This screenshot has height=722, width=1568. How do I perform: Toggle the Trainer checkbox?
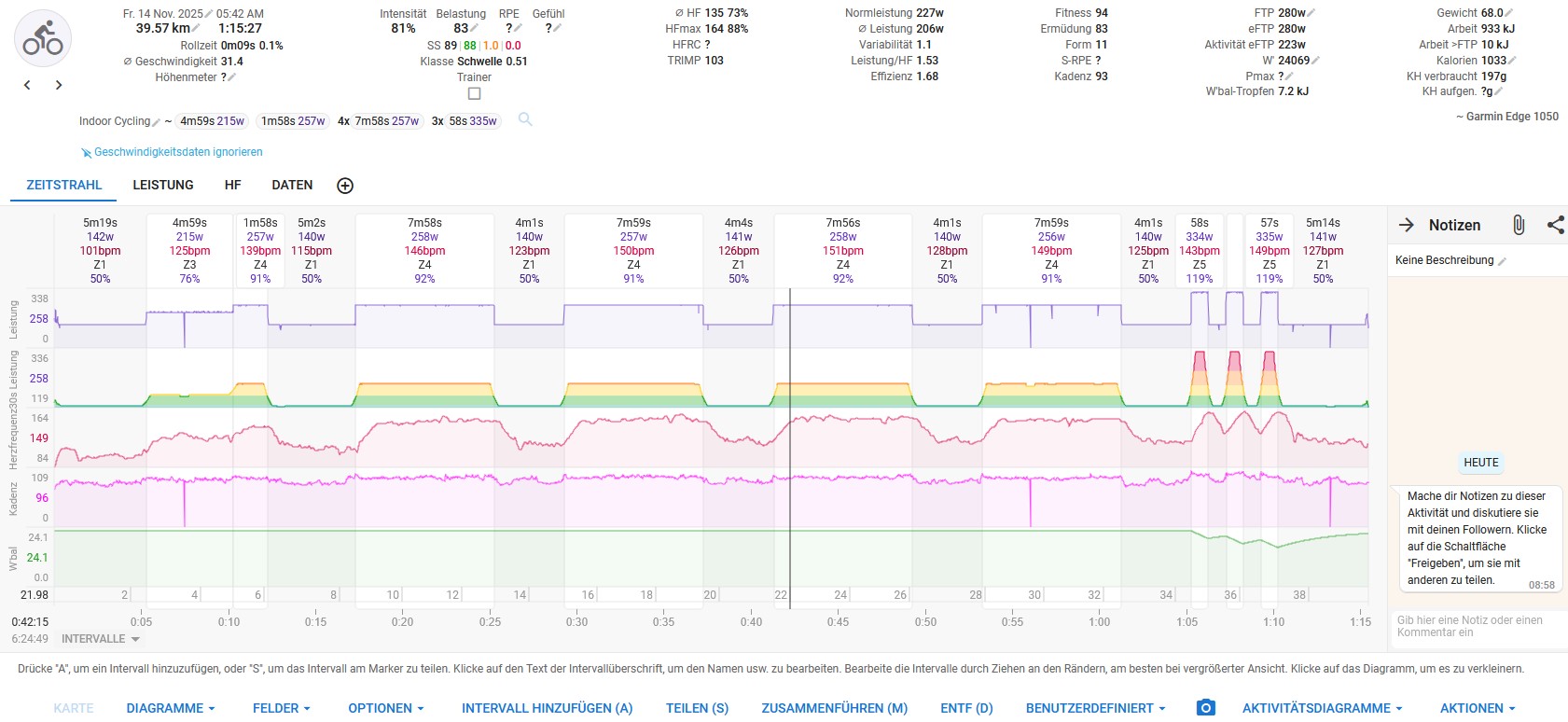(x=474, y=93)
